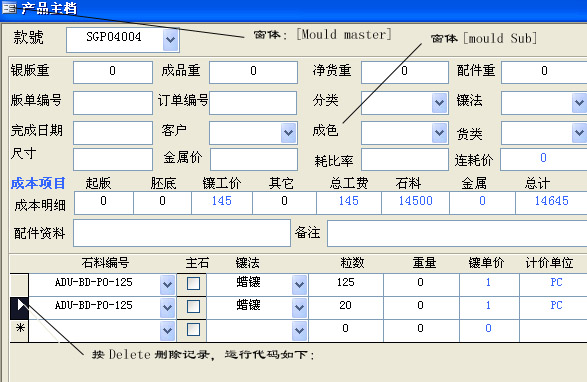Screen dimensions: 587x382
Task: Click the 耗比率 input field
Action: (405, 160)
